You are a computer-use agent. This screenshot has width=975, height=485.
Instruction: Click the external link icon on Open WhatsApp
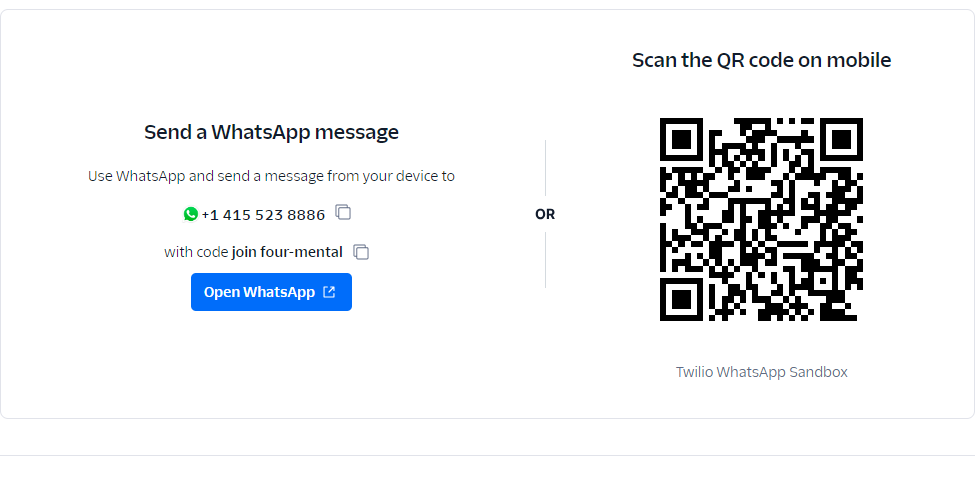tap(329, 292)
